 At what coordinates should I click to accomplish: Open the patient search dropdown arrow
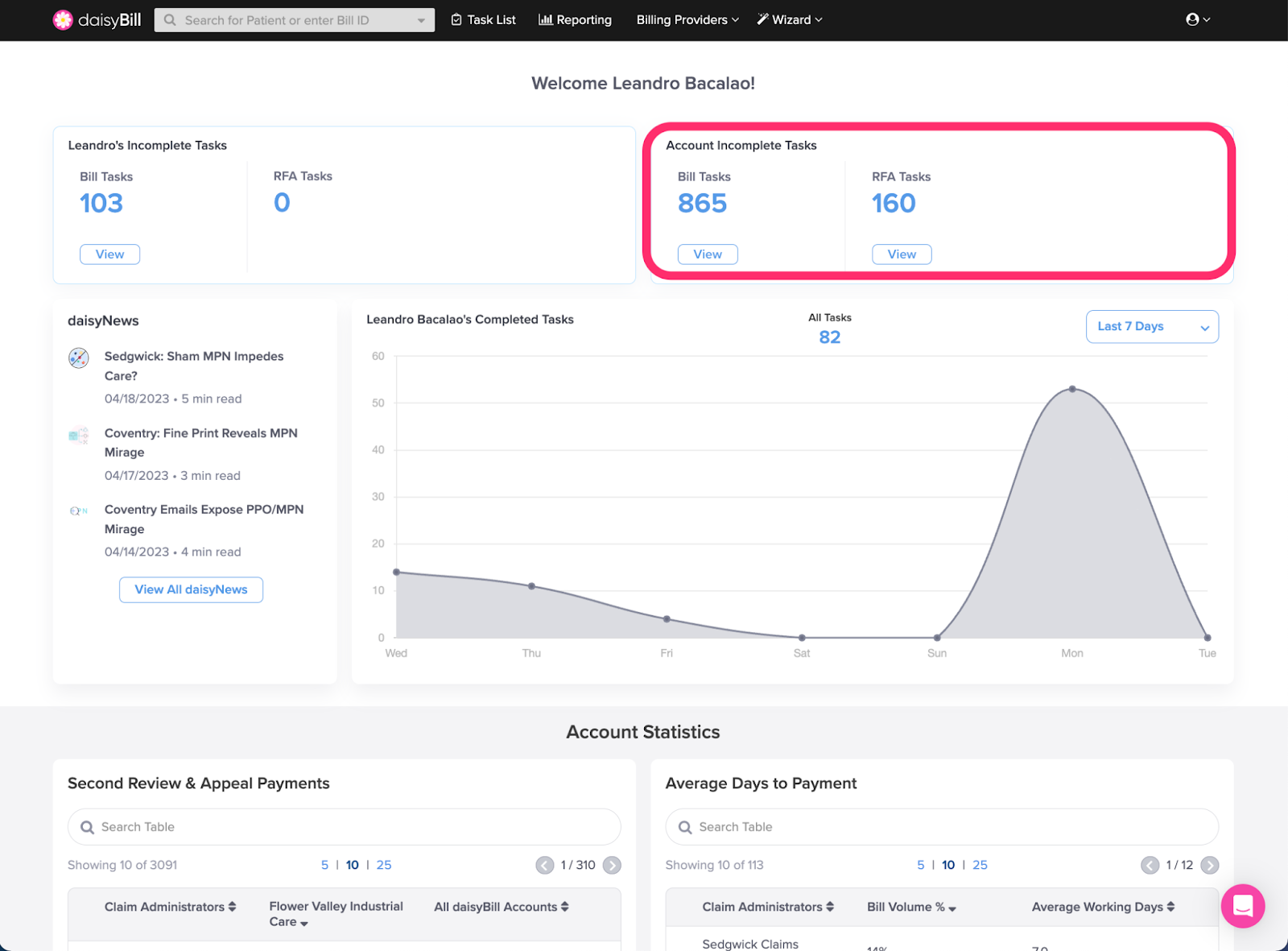[421, 21]
